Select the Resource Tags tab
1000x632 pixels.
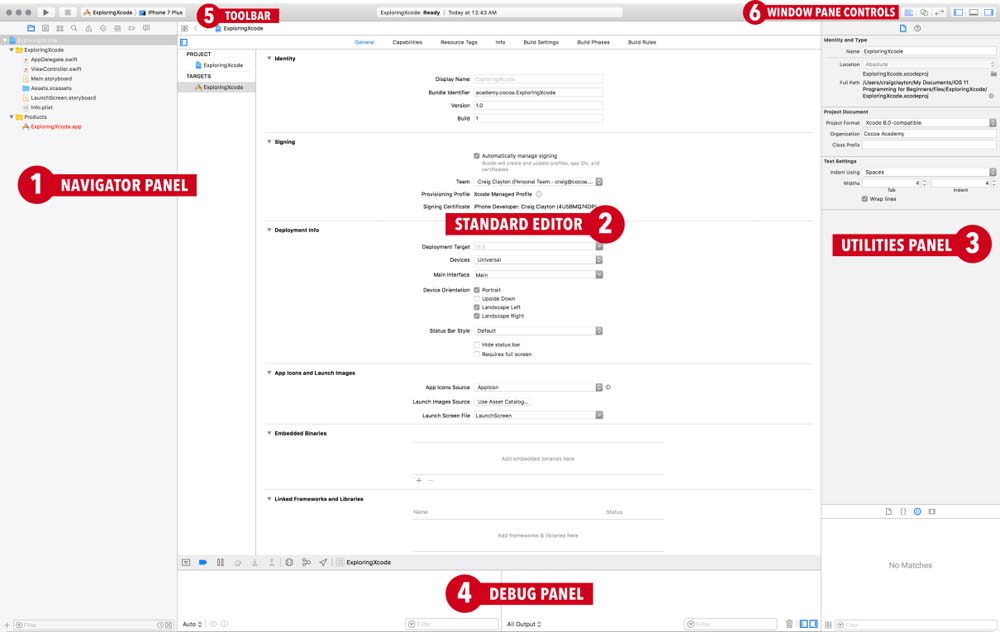point(459,42)
